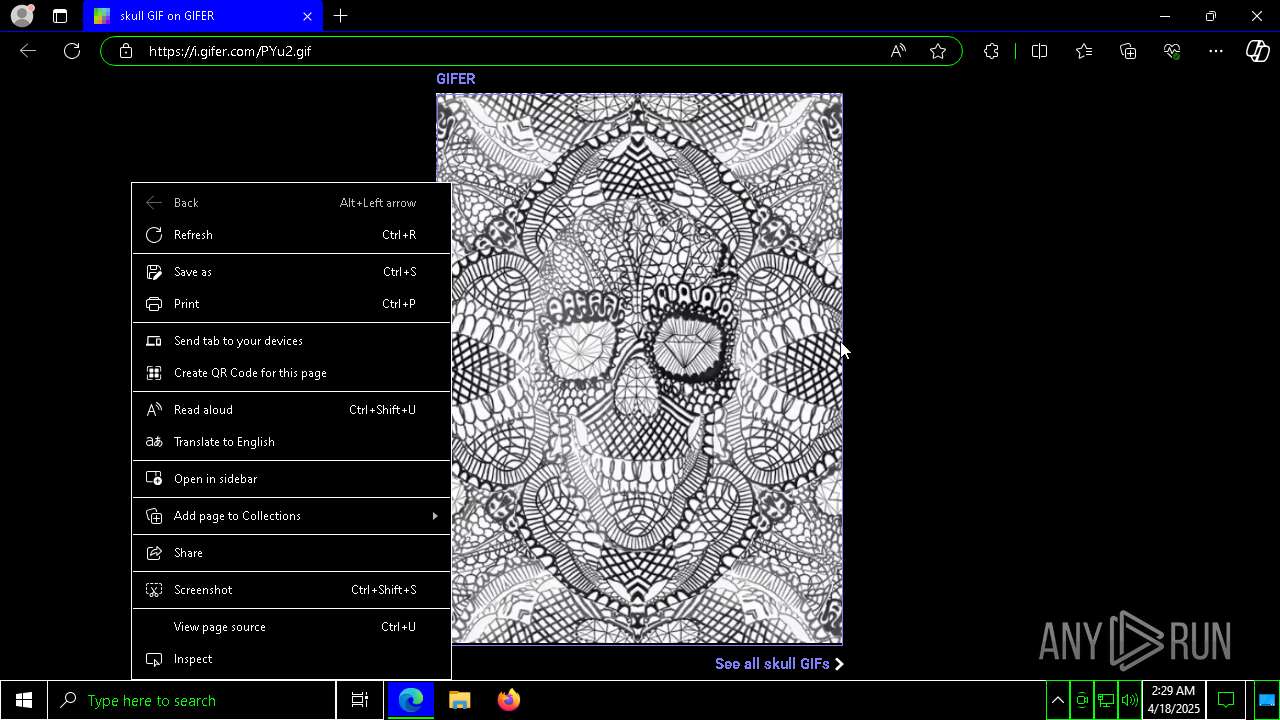Add this page to favorites star
This screenshot has width=1280, height=720.
938,51
